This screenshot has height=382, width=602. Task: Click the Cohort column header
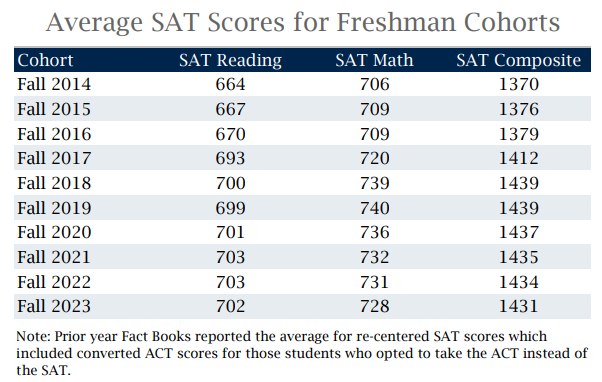[x=45, y=60]
